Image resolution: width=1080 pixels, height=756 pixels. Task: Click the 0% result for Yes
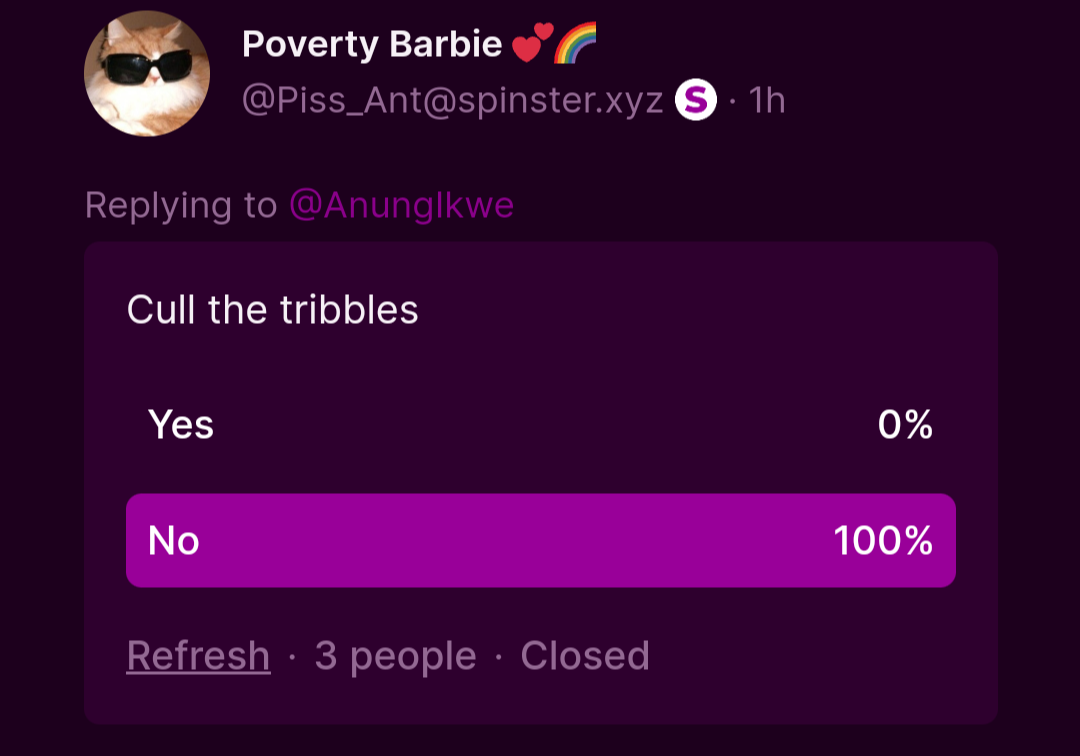tap(905, 425)
